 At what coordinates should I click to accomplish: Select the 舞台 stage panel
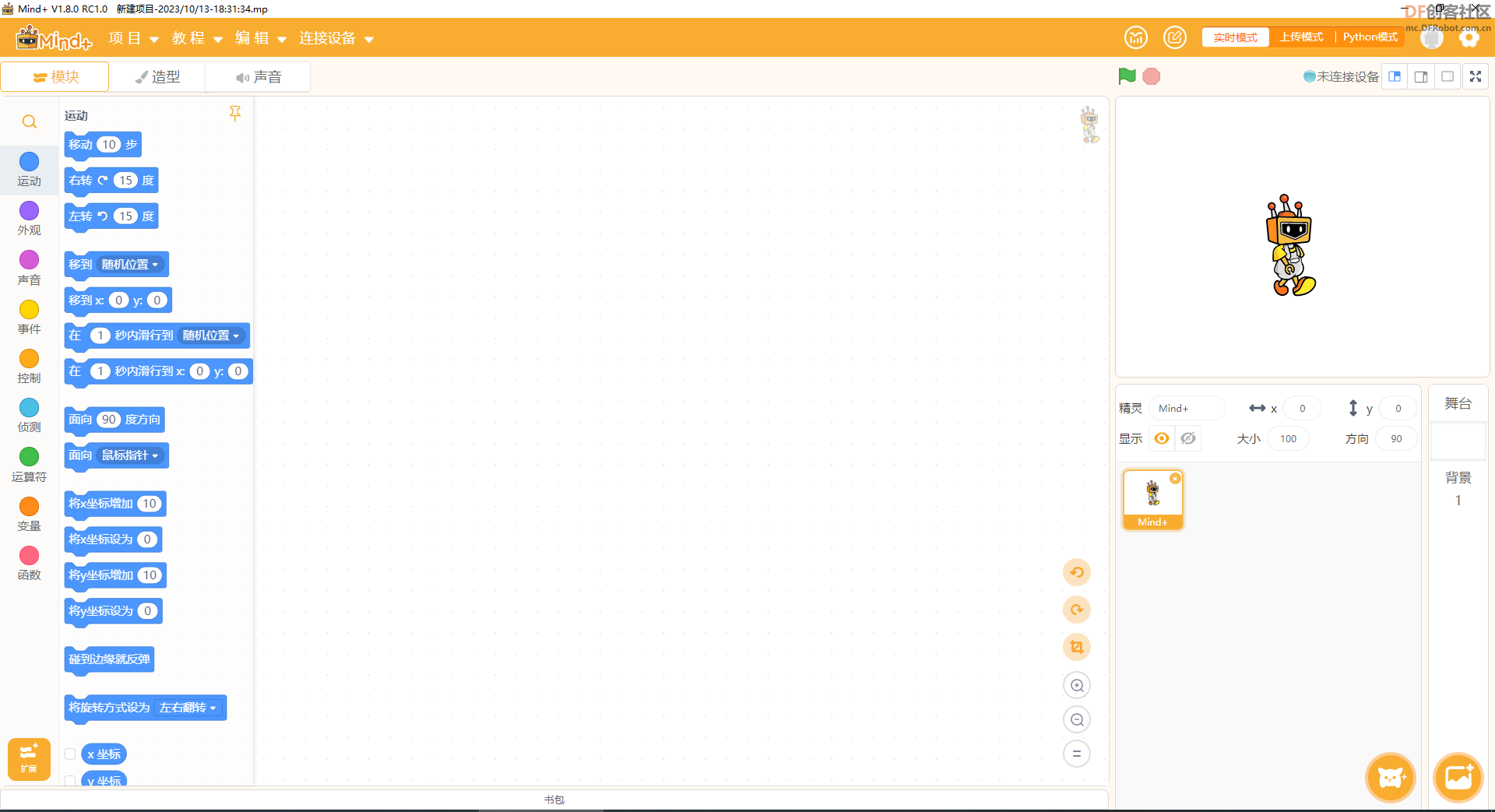pyautogui.click(x=1458, y=403)
